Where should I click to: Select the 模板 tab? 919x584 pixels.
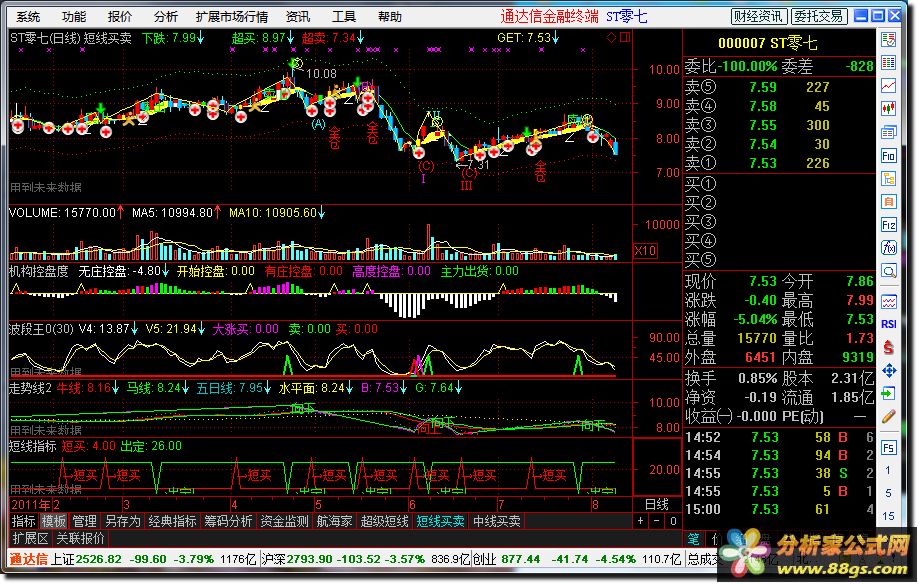(x=54, y=521)
